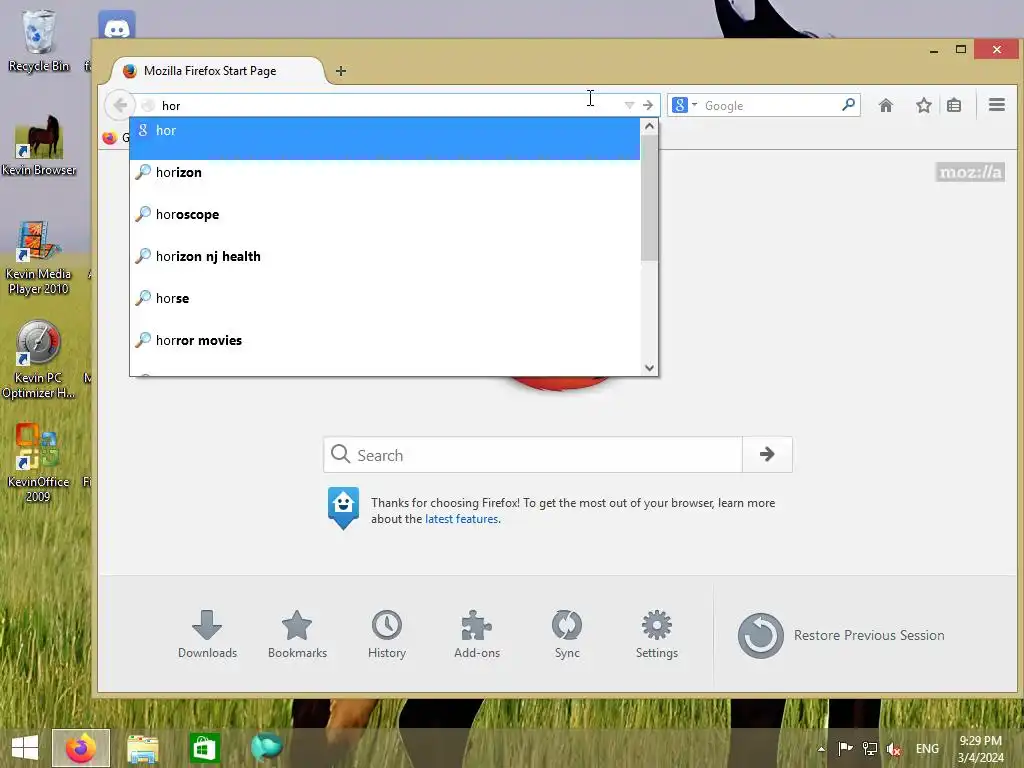The height and width of the screenshot is (768, 1024).
Task: Click the start page search submit arrow
Action: click(x=767, y=455)
